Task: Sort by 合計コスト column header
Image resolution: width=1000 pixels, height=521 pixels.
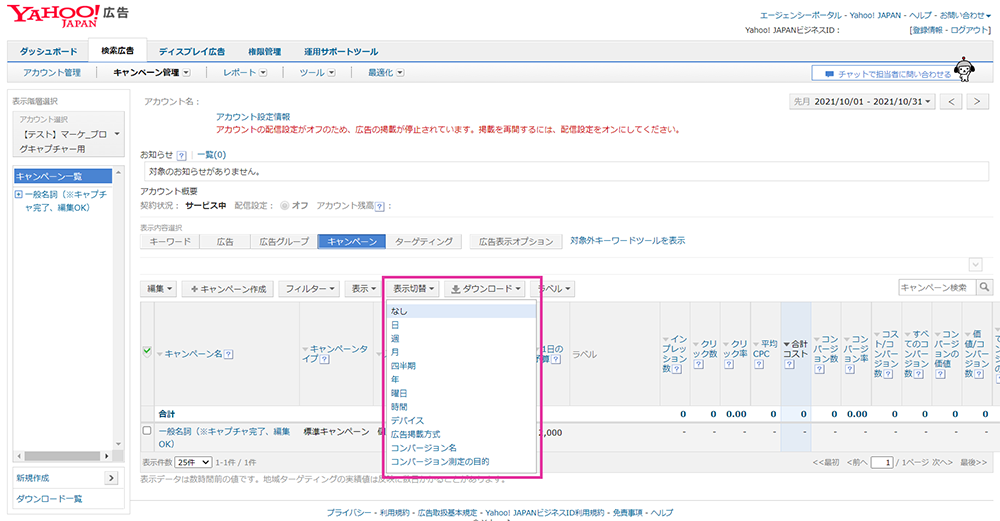Action: pos(795,349)
